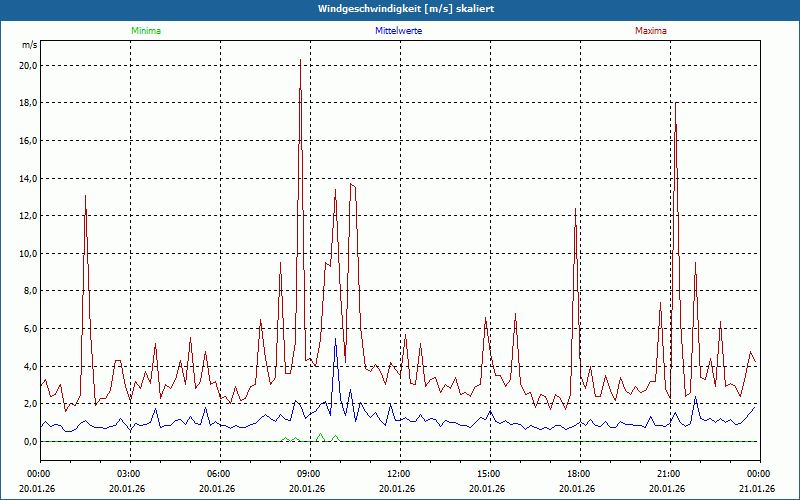Select the red Maxima legend label
The width and height of the screenshot is (800, 500).
tap(650, 31)
